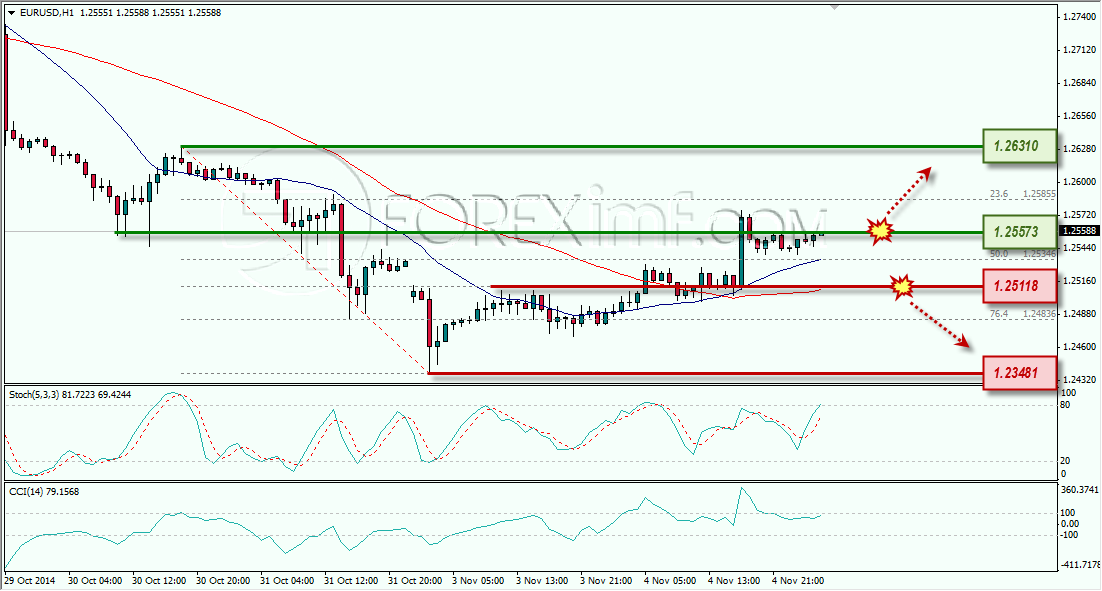Click price axis value 1.27120
This screenshot has height=591, width=1102.
pos(1080,49)
